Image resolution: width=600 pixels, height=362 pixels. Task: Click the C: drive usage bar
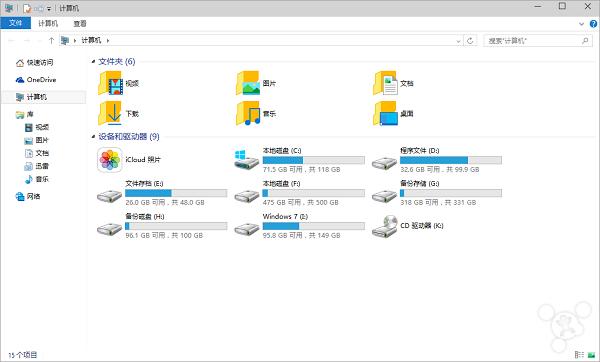pos(313,160)
